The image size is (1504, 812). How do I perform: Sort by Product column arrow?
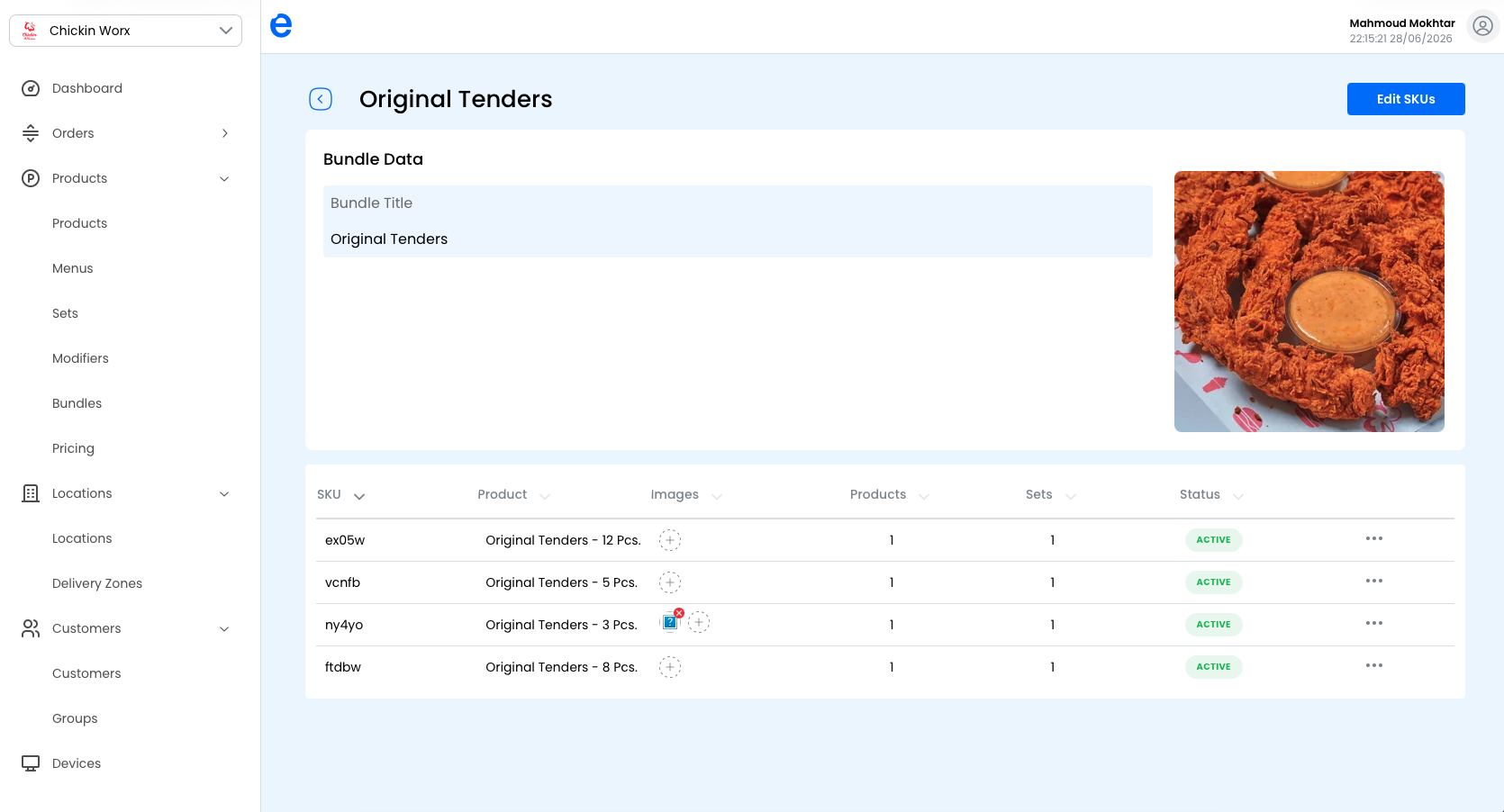(545, 496)
